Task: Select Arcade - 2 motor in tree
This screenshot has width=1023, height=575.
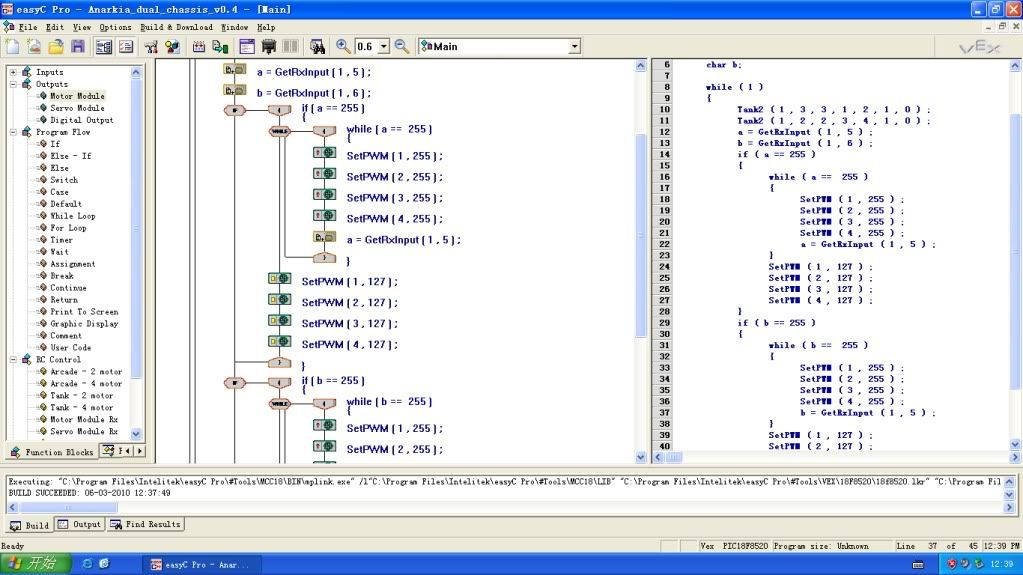Action: pyautogui.click(x=86, y=372)
